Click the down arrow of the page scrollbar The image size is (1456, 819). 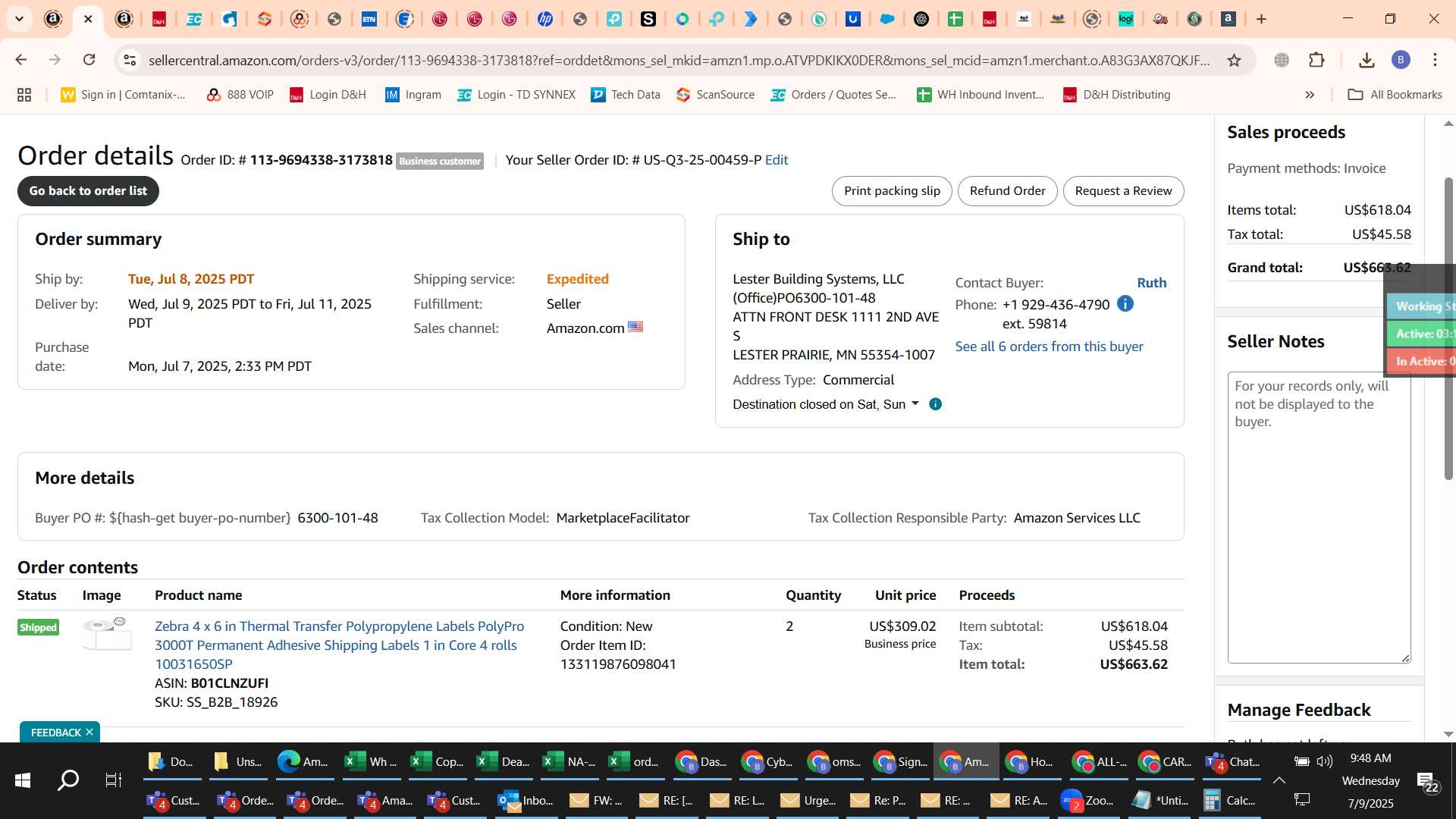[1448, 734]
